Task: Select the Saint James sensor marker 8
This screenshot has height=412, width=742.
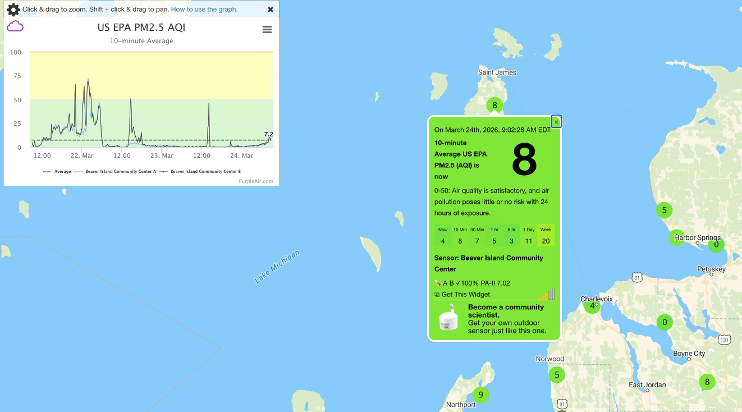Action: pyautogui.click(x=493, y=105)
